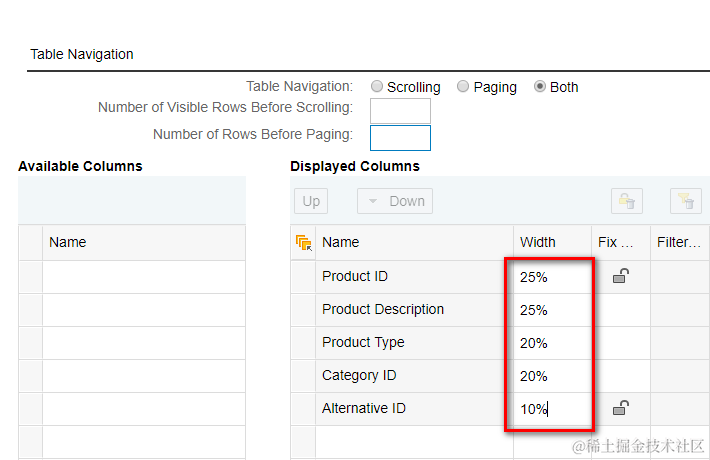Click the remove fixed column toolbar icon
The height and width of the screenshot is (460, 710).
(x=627, y=201)
